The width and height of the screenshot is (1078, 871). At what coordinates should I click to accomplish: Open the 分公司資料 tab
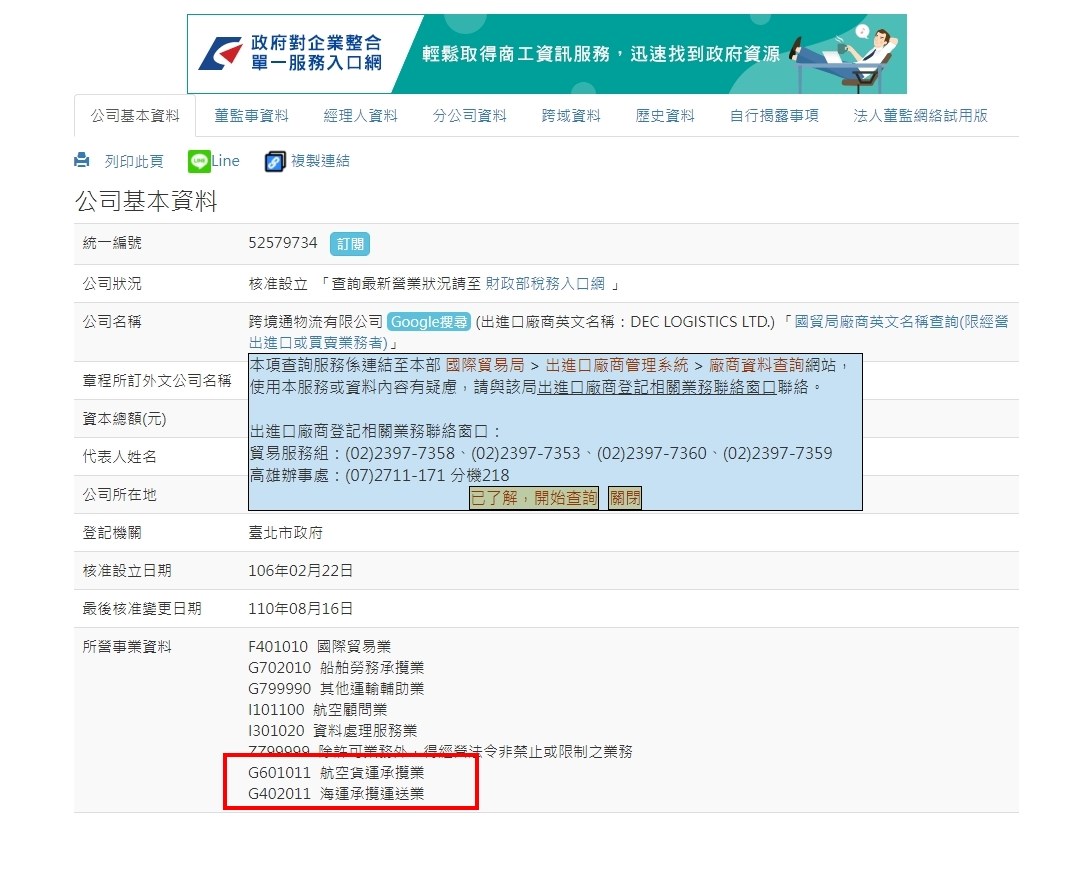coord(469,116)
